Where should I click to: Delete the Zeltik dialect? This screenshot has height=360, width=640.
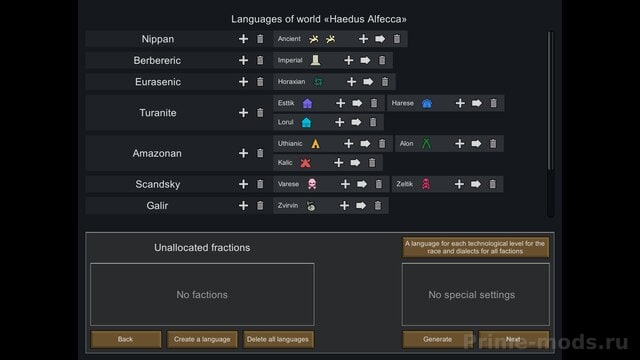click(493, 184)
